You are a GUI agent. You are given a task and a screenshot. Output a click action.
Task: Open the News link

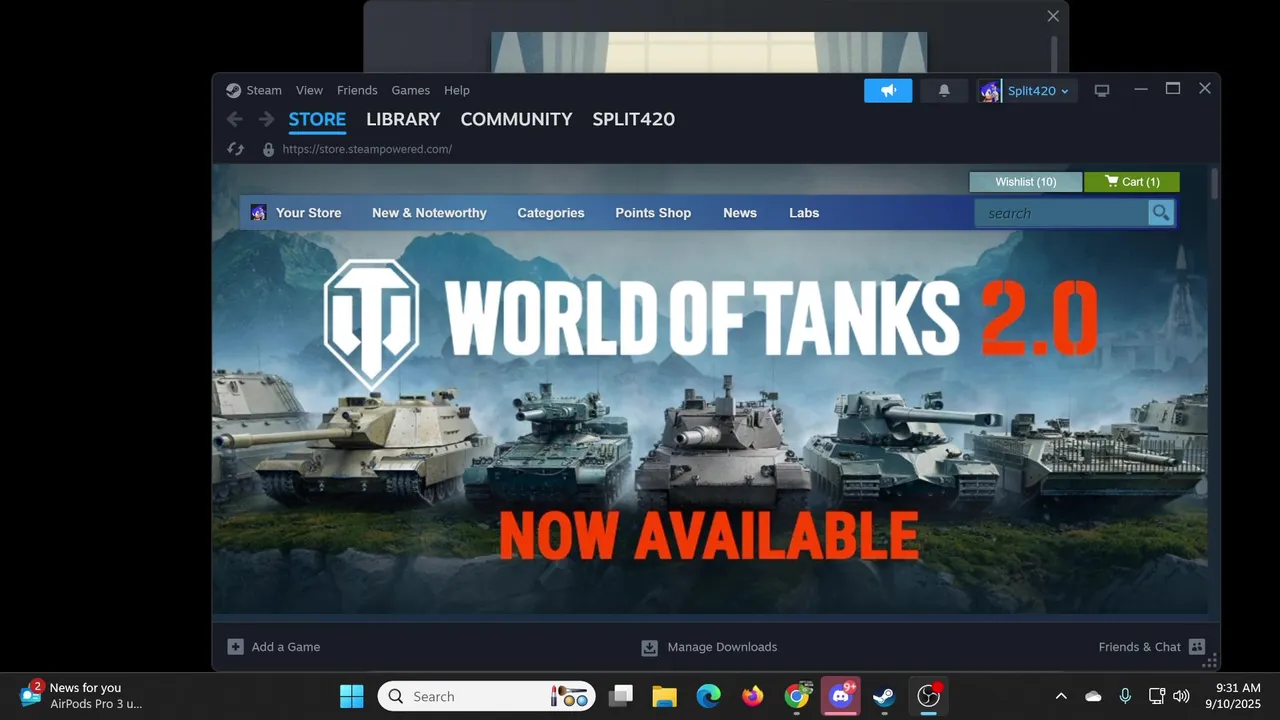(740, 213)
